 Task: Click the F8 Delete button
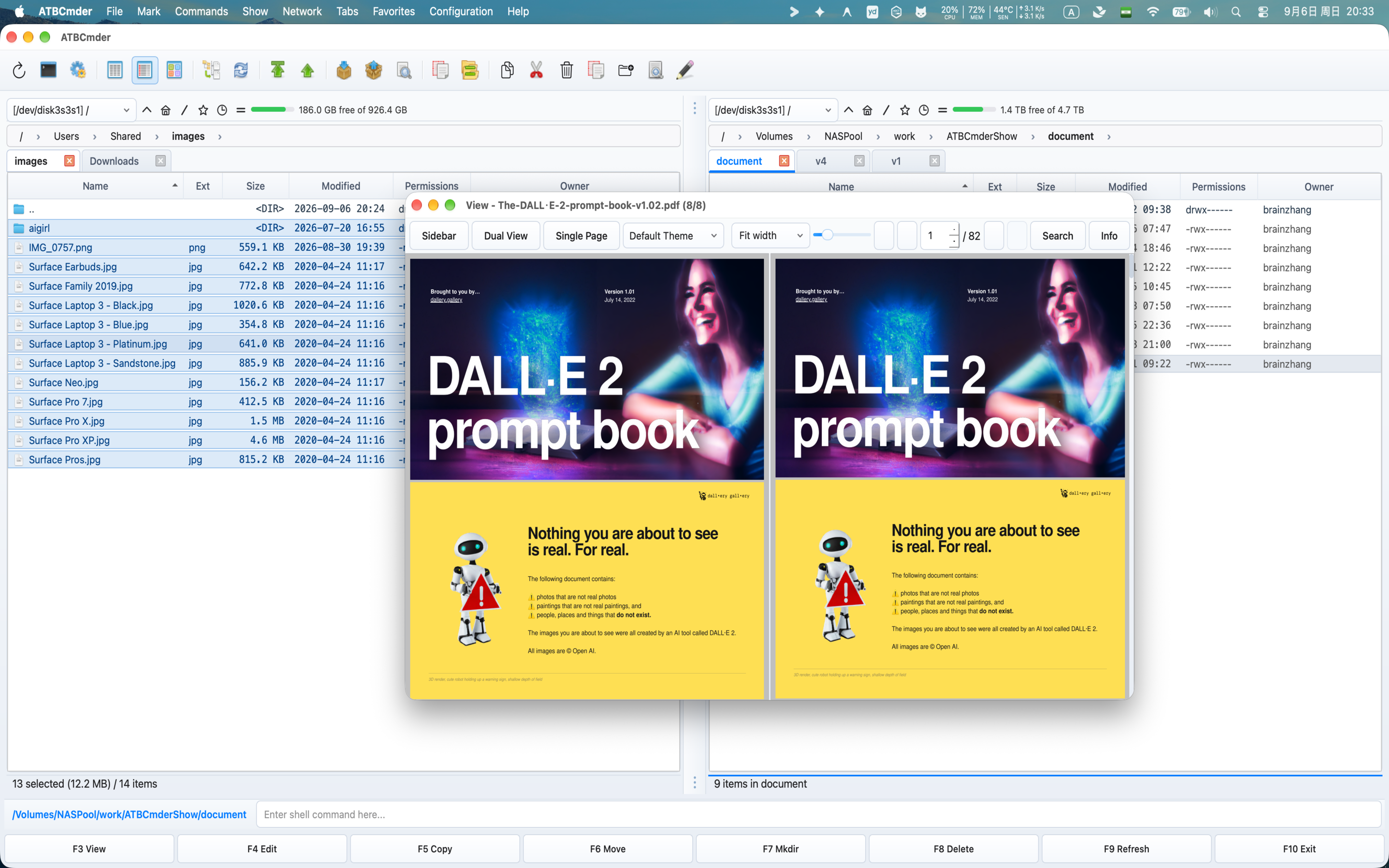[x=953, y=849]
